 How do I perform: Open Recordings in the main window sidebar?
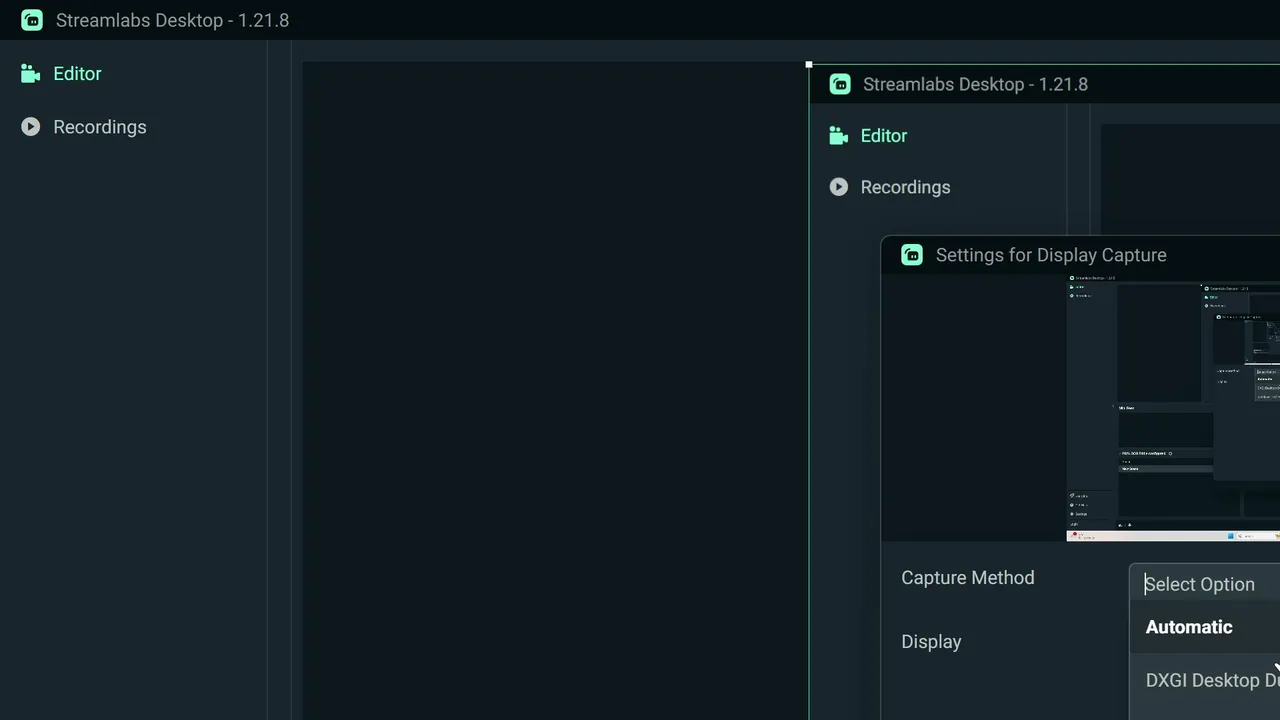(84, 127)
